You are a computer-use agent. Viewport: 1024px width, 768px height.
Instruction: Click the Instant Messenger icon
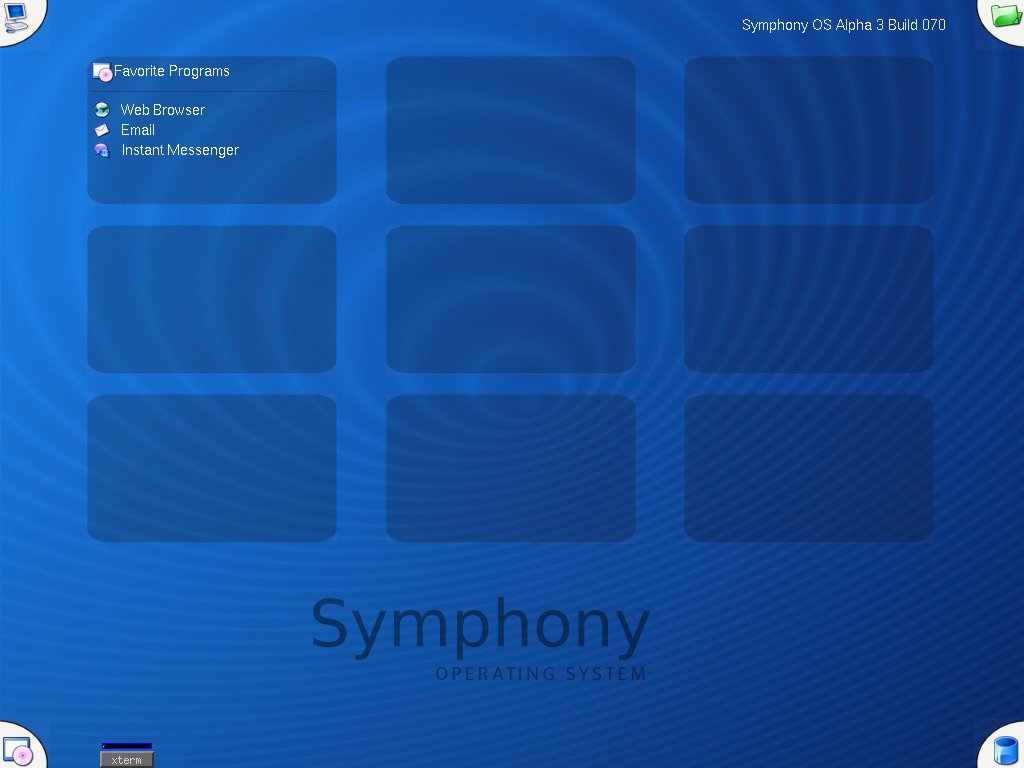pos(102,150)
